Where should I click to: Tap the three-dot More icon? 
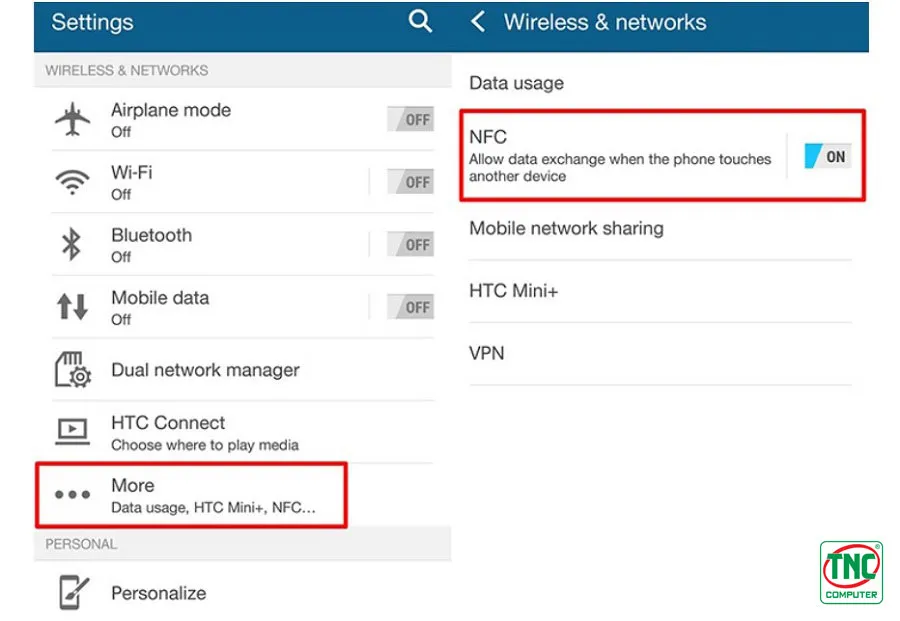[72, 494]
